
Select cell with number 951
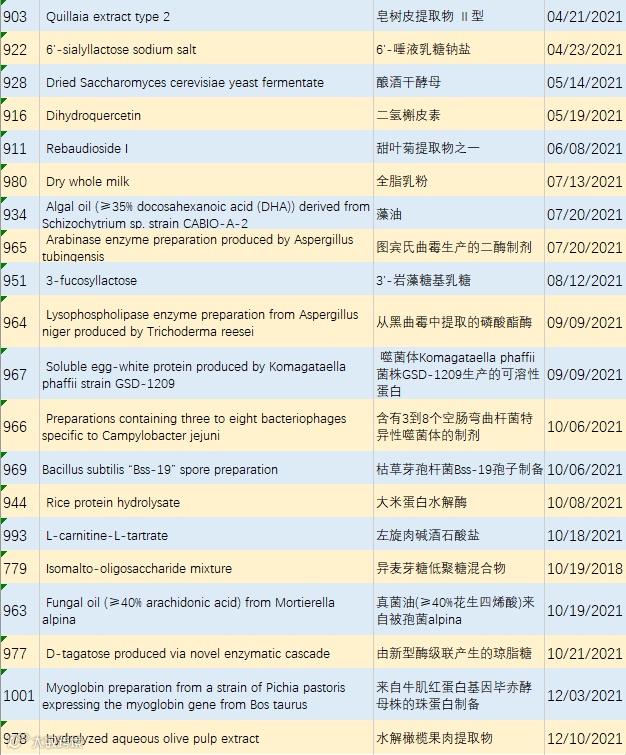coord(20,280)
